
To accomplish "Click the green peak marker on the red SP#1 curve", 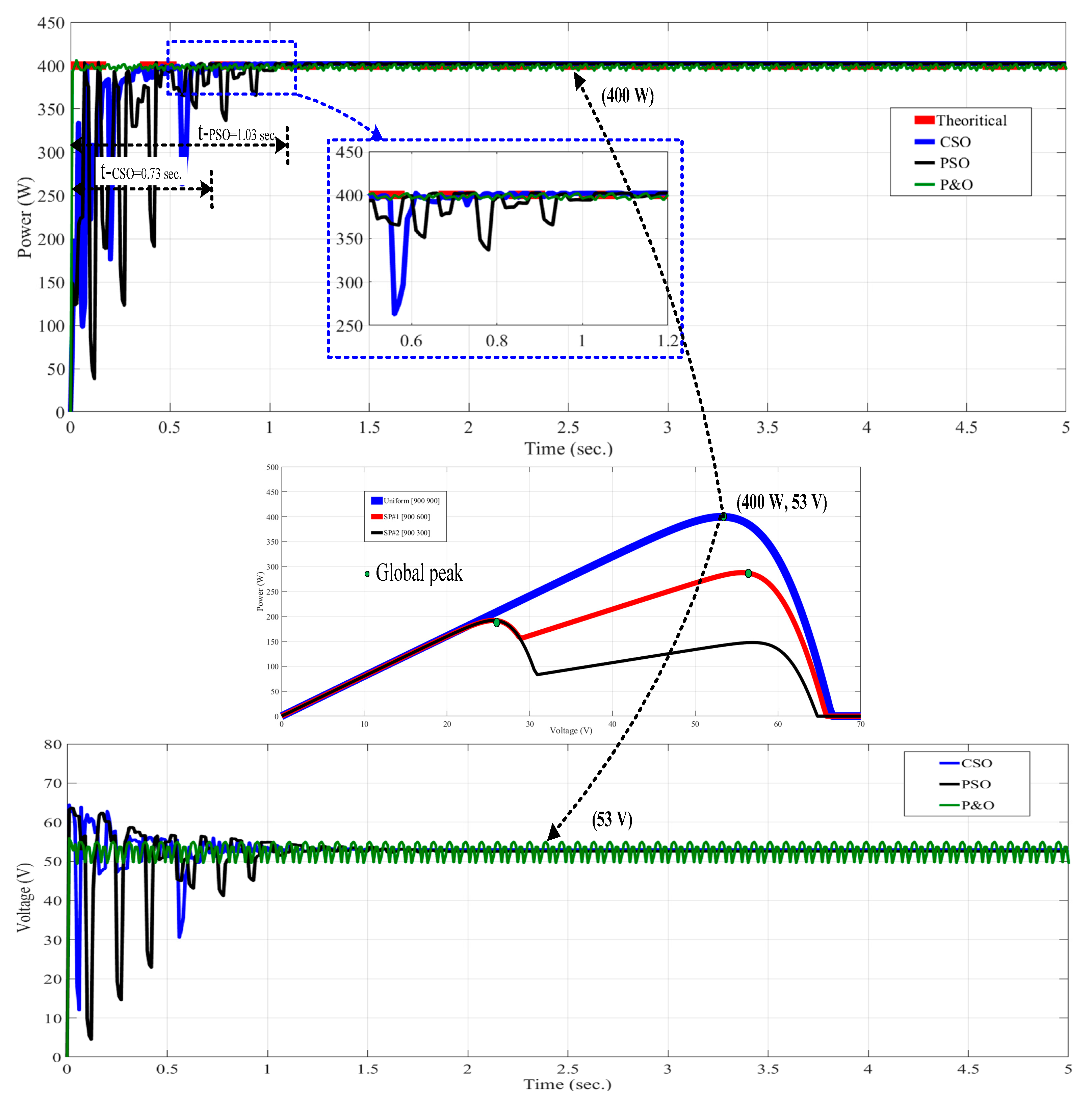I will click(748, 573).
